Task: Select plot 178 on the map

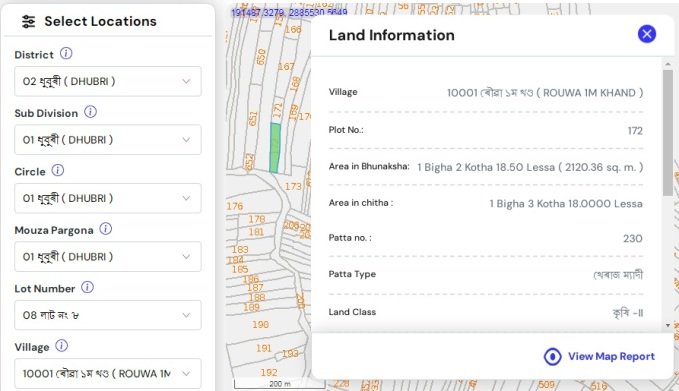Action: tap(257, 220)
